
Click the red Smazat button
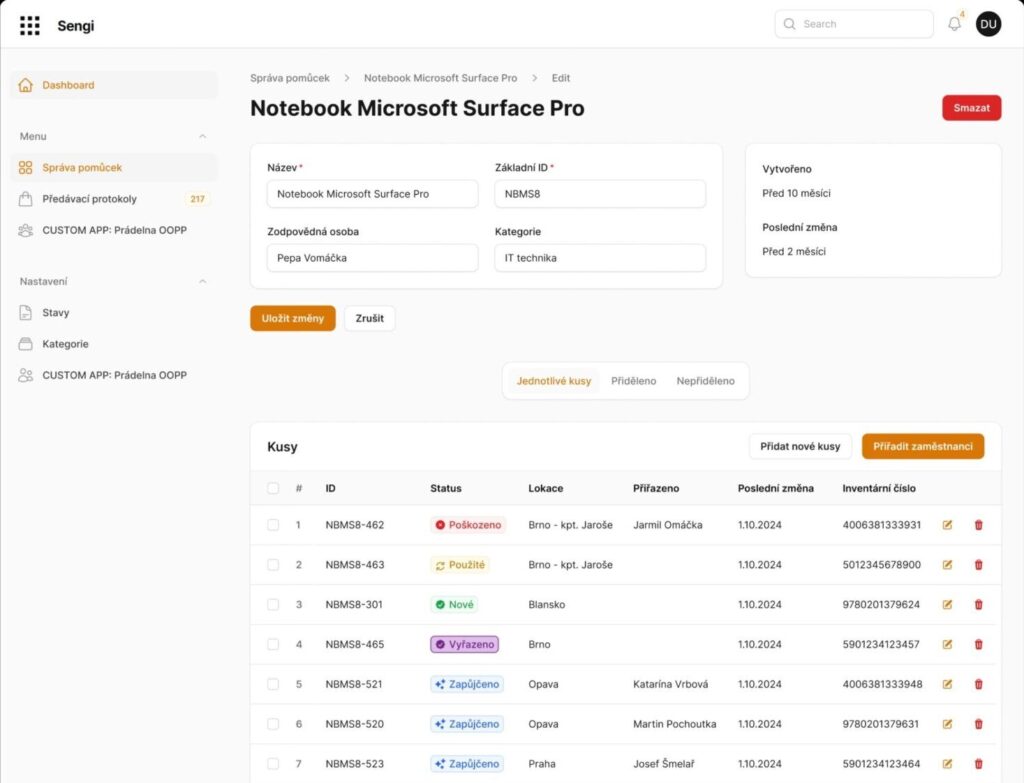[970, 108]
